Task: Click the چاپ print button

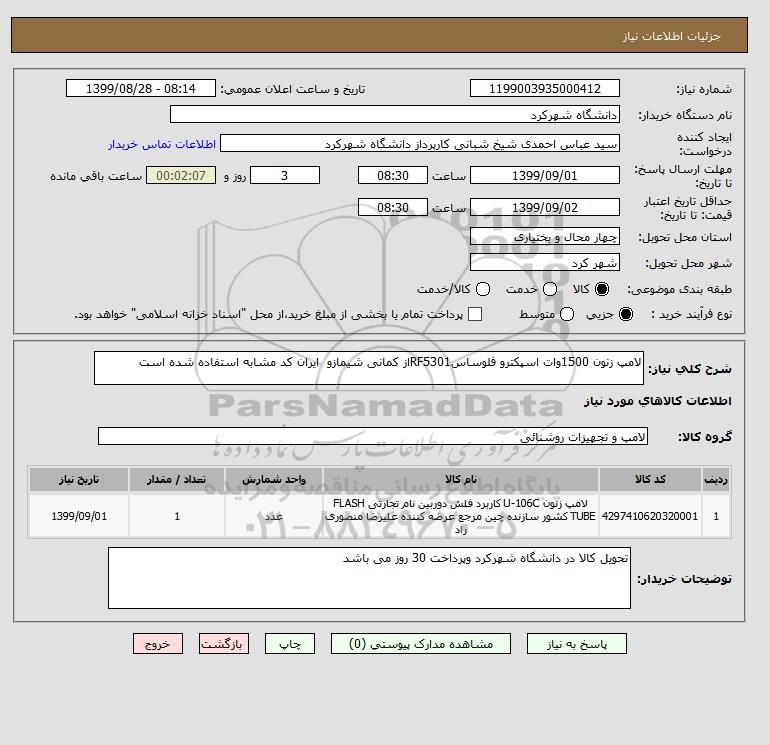Action: coord(290,644)
